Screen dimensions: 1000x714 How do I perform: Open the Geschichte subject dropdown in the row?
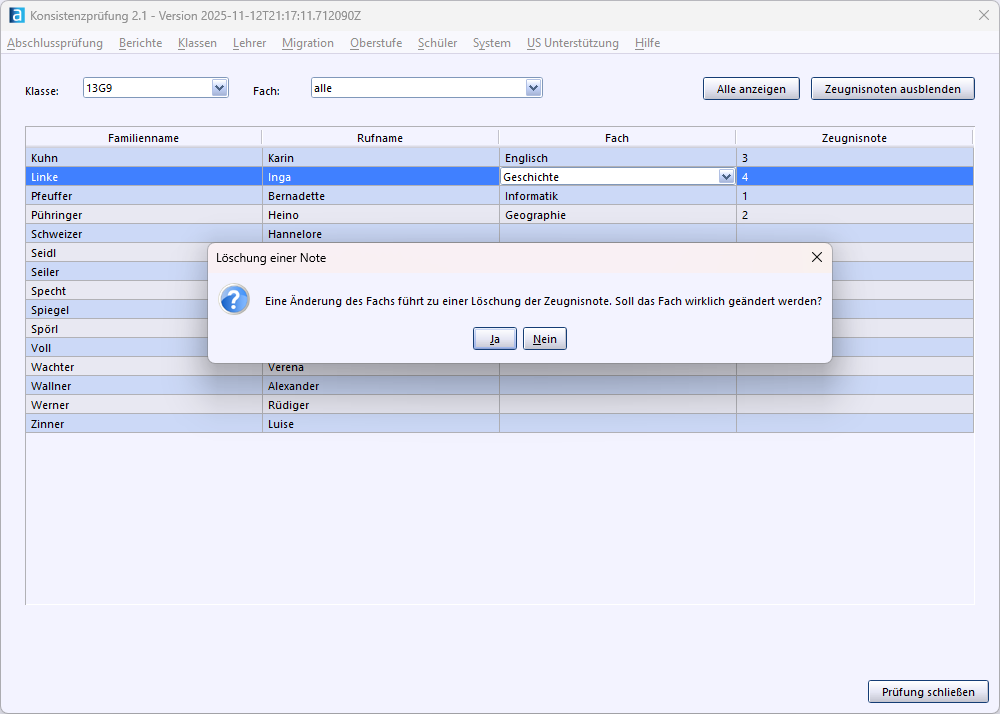coord(726,177)
